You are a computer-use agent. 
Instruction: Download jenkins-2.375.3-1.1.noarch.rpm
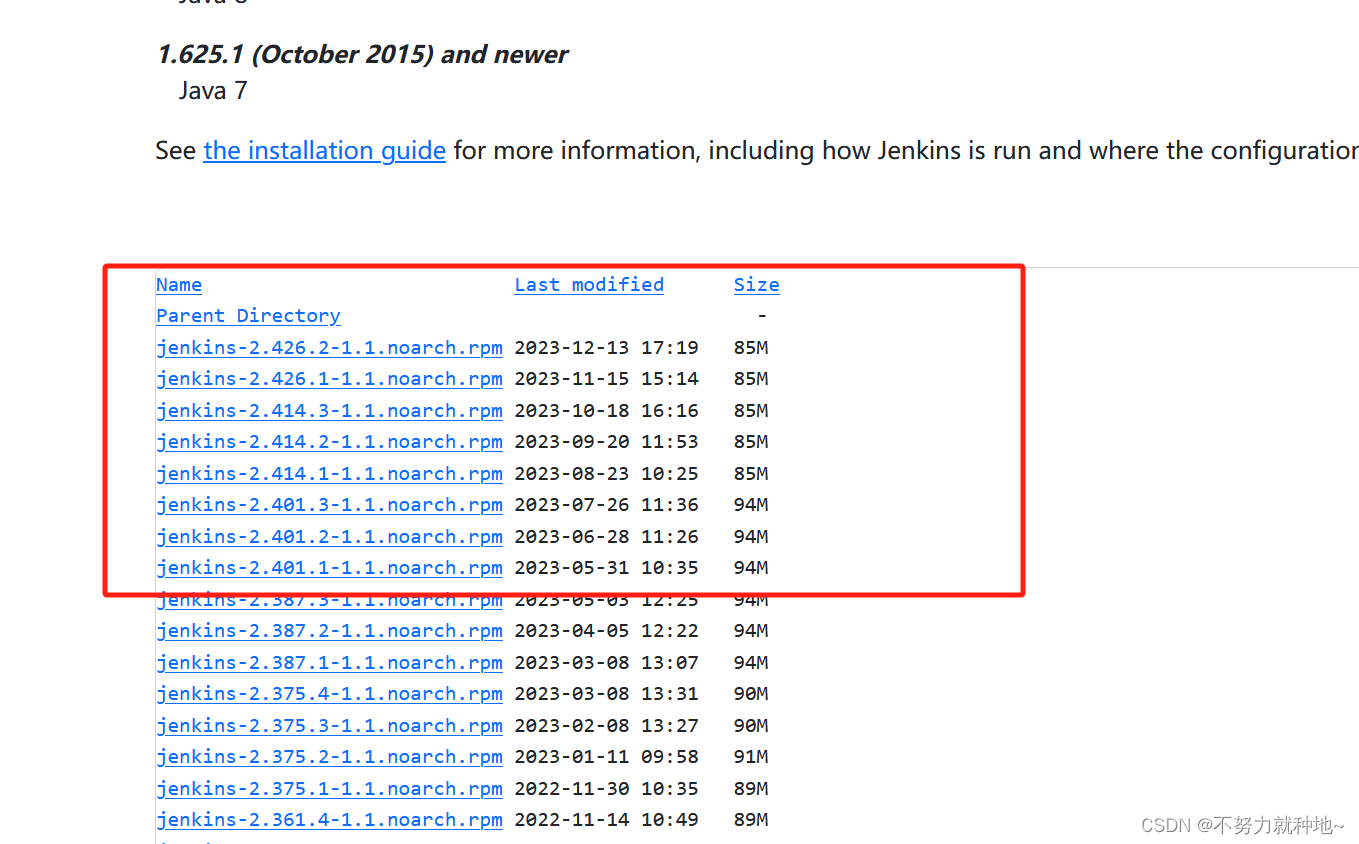[x=329, y=726]
